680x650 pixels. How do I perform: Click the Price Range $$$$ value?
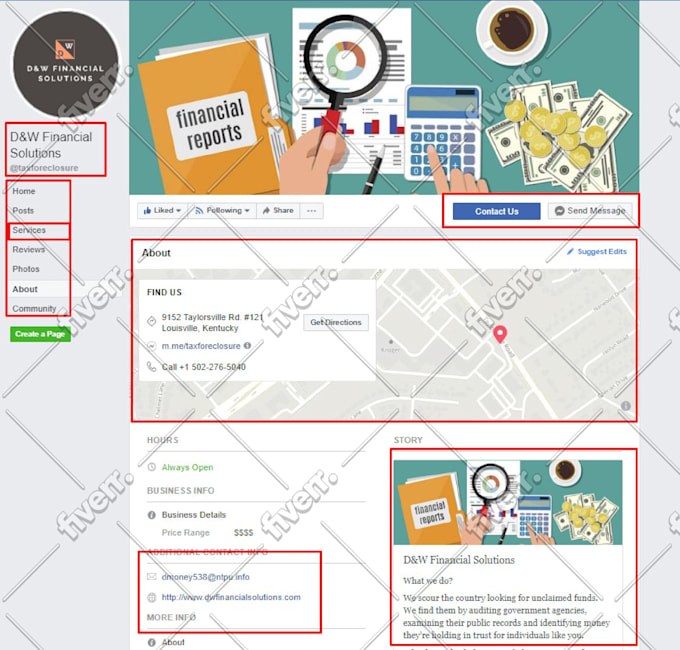243,533
